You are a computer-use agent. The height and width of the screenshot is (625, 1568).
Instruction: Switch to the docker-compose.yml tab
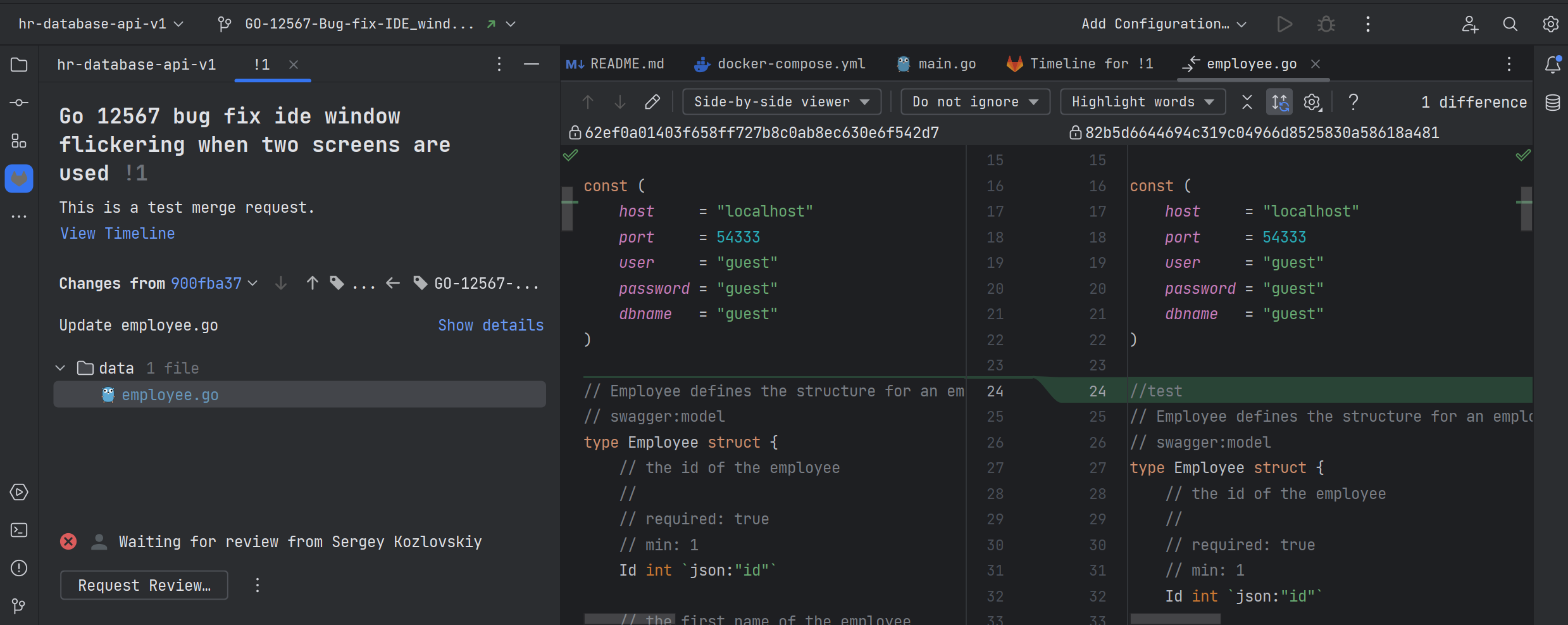click(780, 64)
